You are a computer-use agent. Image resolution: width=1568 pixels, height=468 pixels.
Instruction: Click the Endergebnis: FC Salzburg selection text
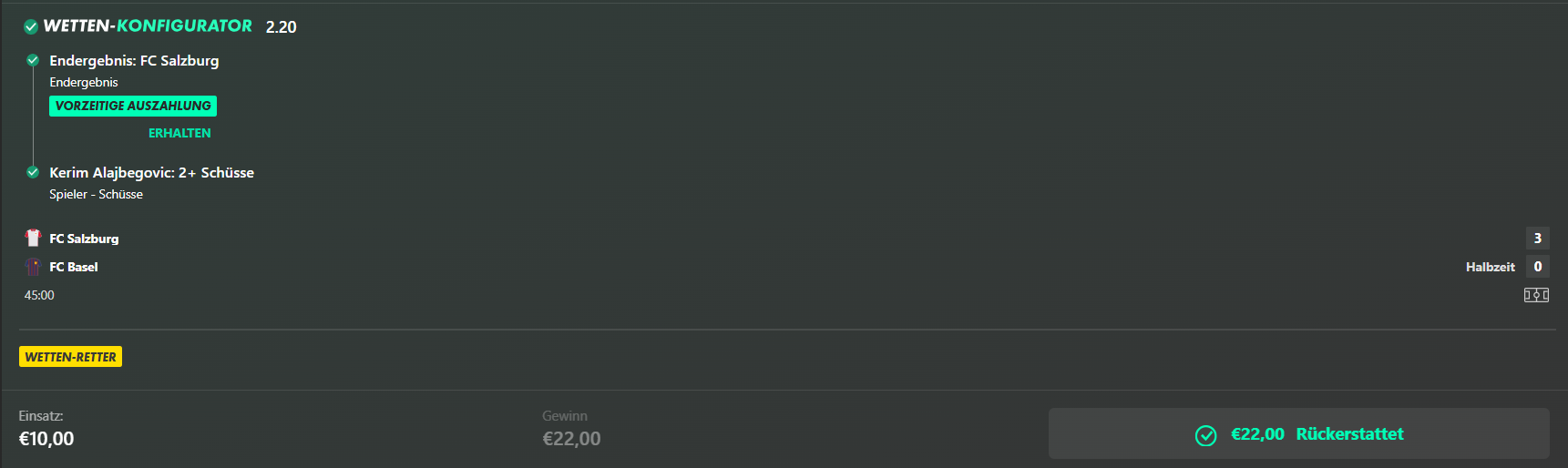coord(134,61)
